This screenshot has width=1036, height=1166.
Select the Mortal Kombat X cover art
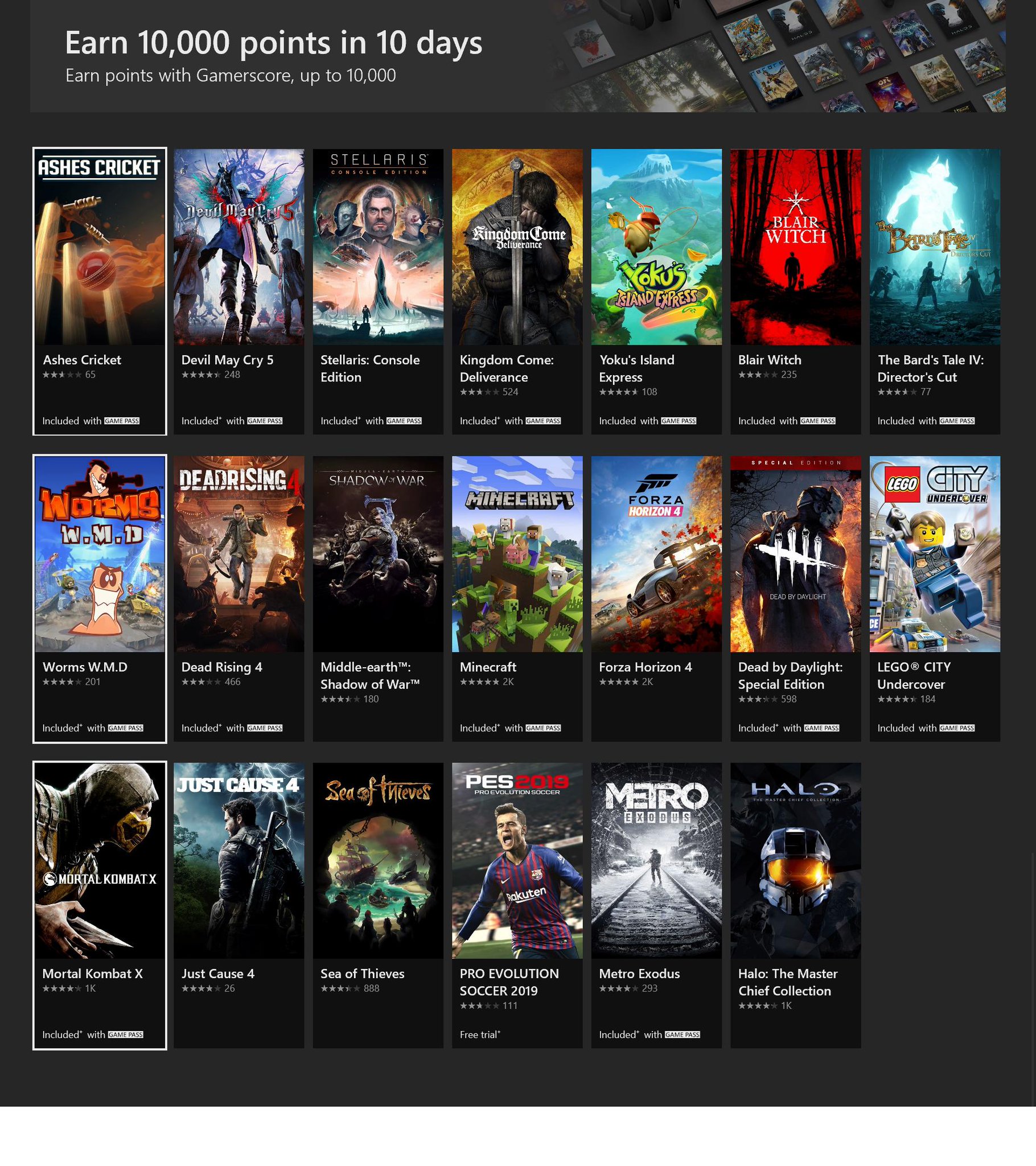pyautogui.click(x=100, y=861)
